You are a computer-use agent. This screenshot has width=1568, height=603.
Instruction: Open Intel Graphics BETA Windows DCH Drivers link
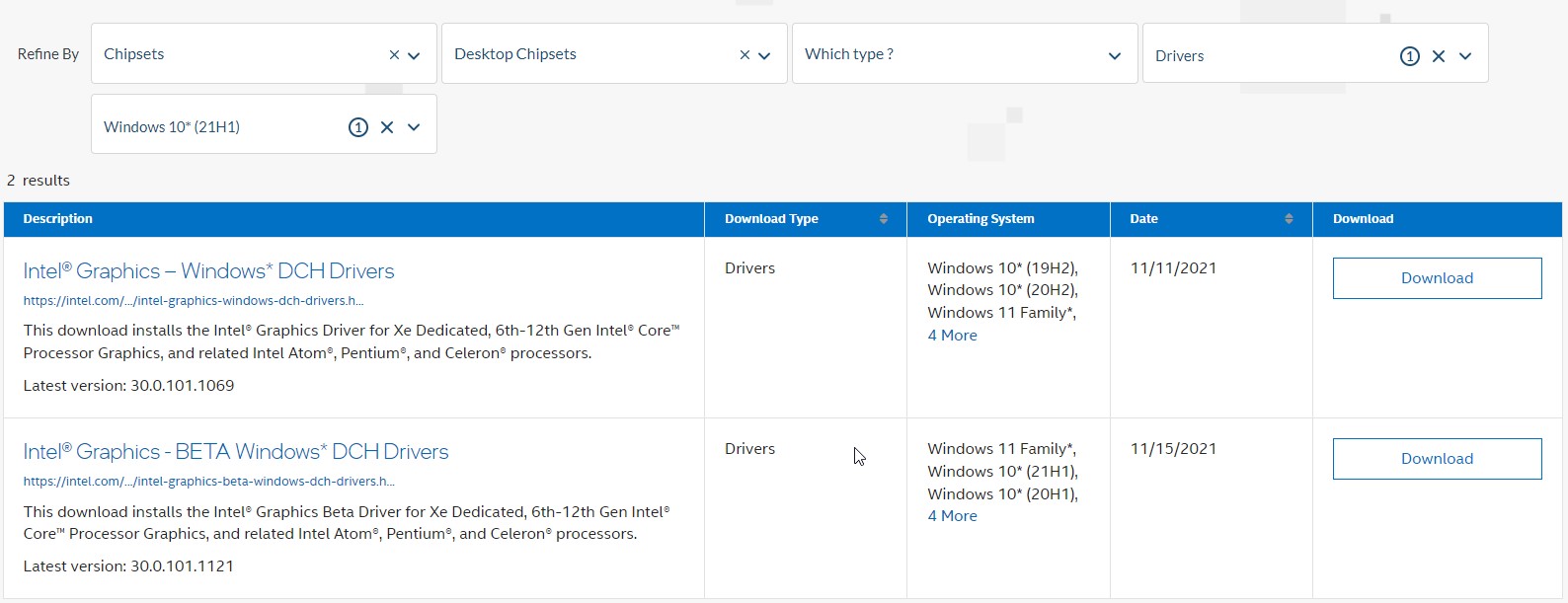point(236,452)
